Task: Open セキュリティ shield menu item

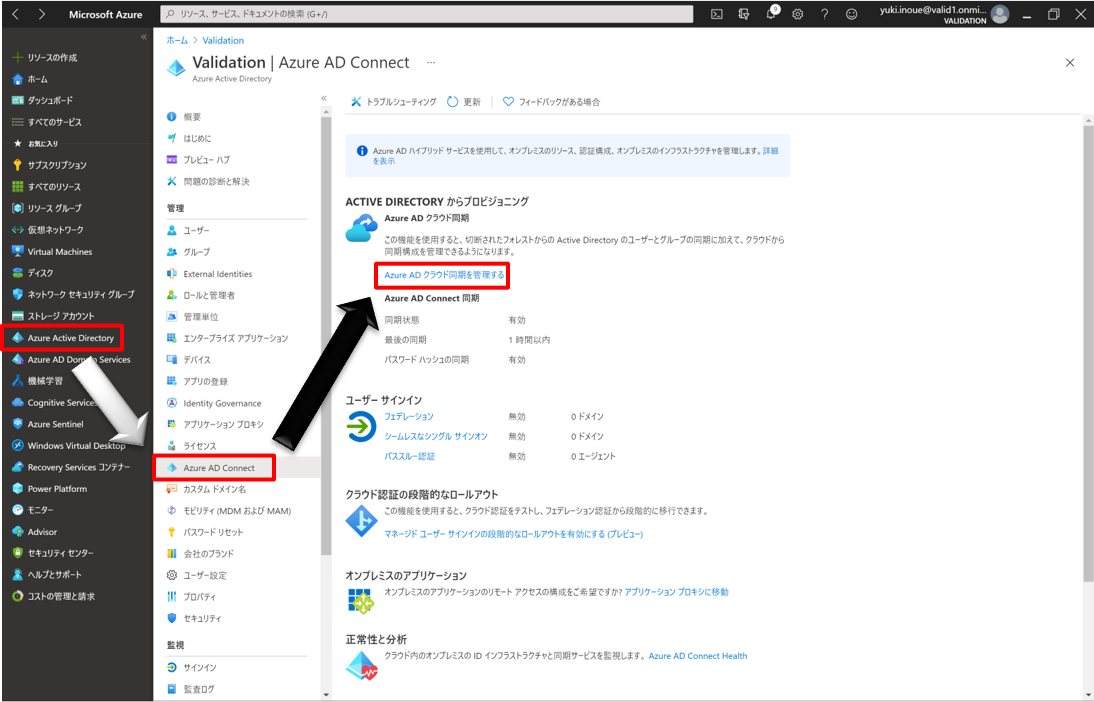Action: 194,618
